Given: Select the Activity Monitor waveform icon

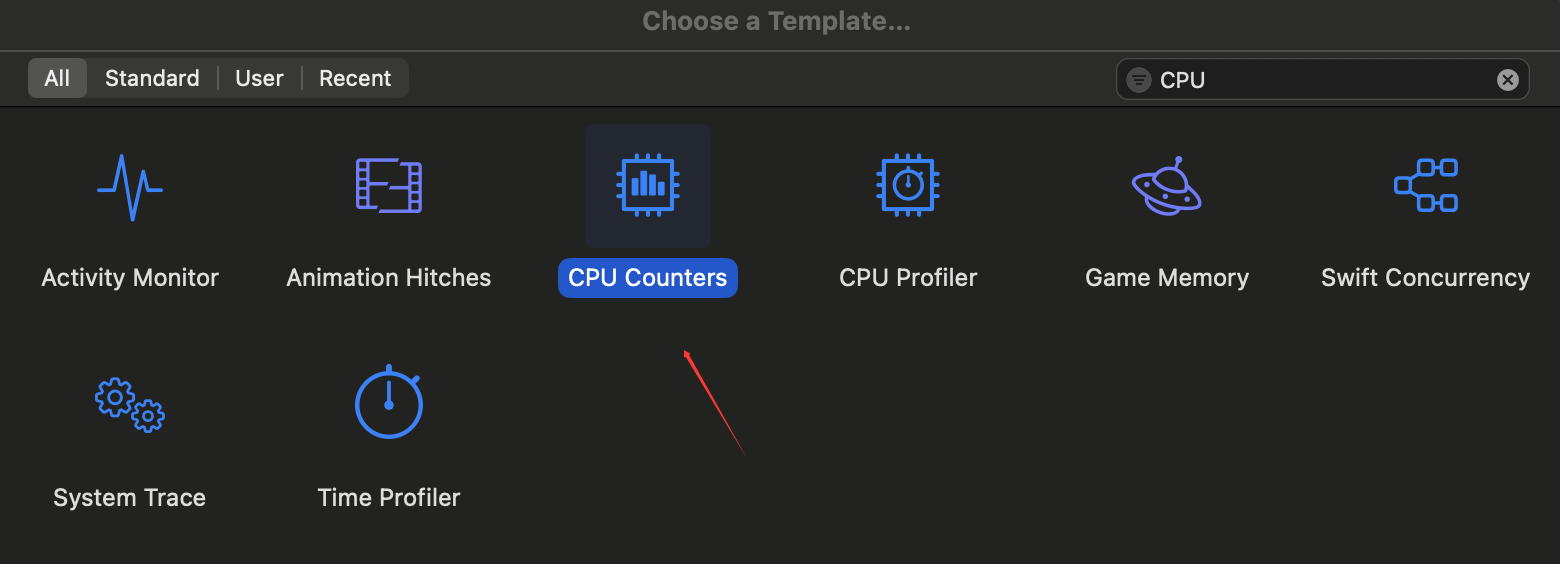Looking at the screenshot, I should point(130,187).
